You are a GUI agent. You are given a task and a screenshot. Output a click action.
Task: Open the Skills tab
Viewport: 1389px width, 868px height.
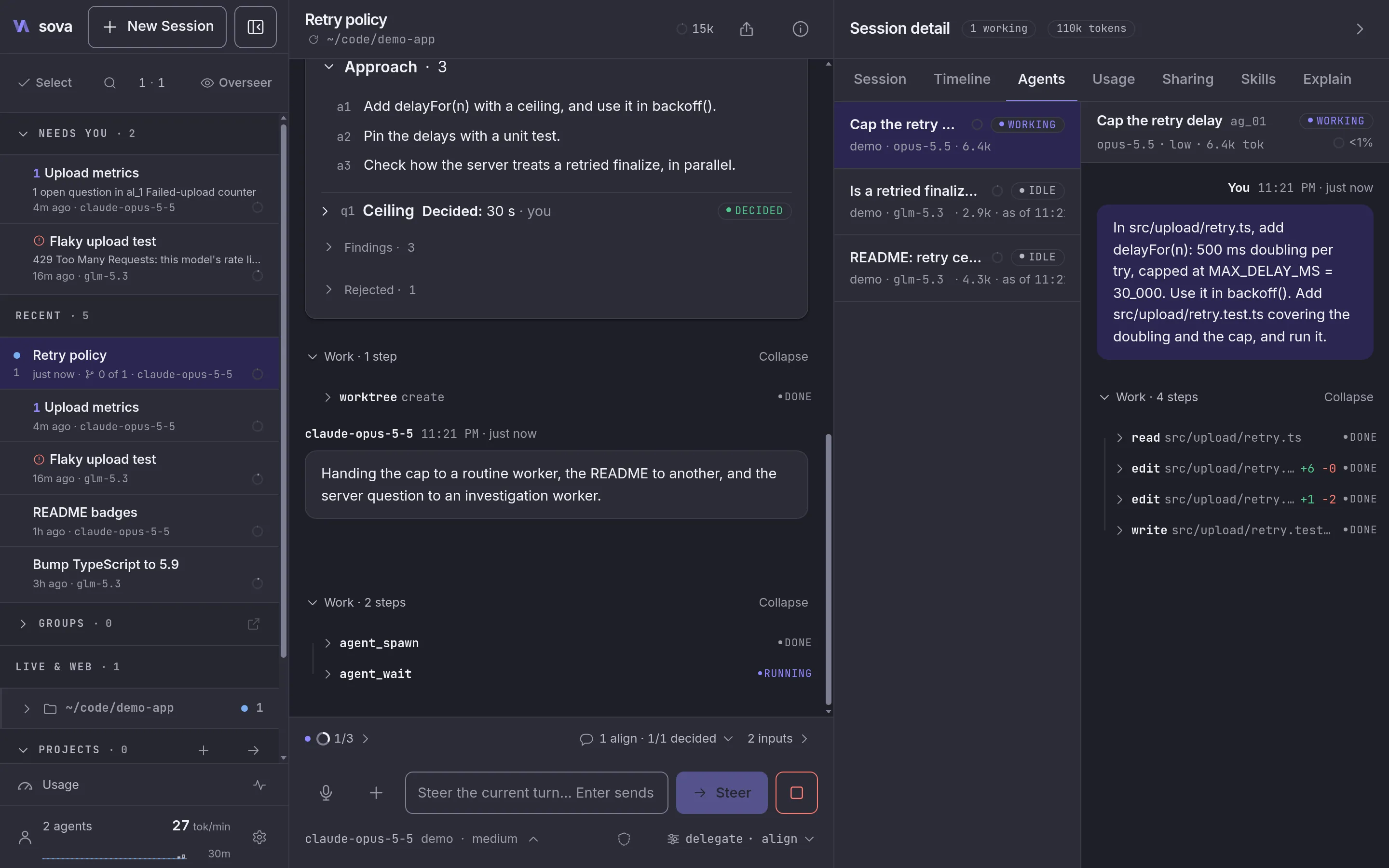click(1257, 79)
